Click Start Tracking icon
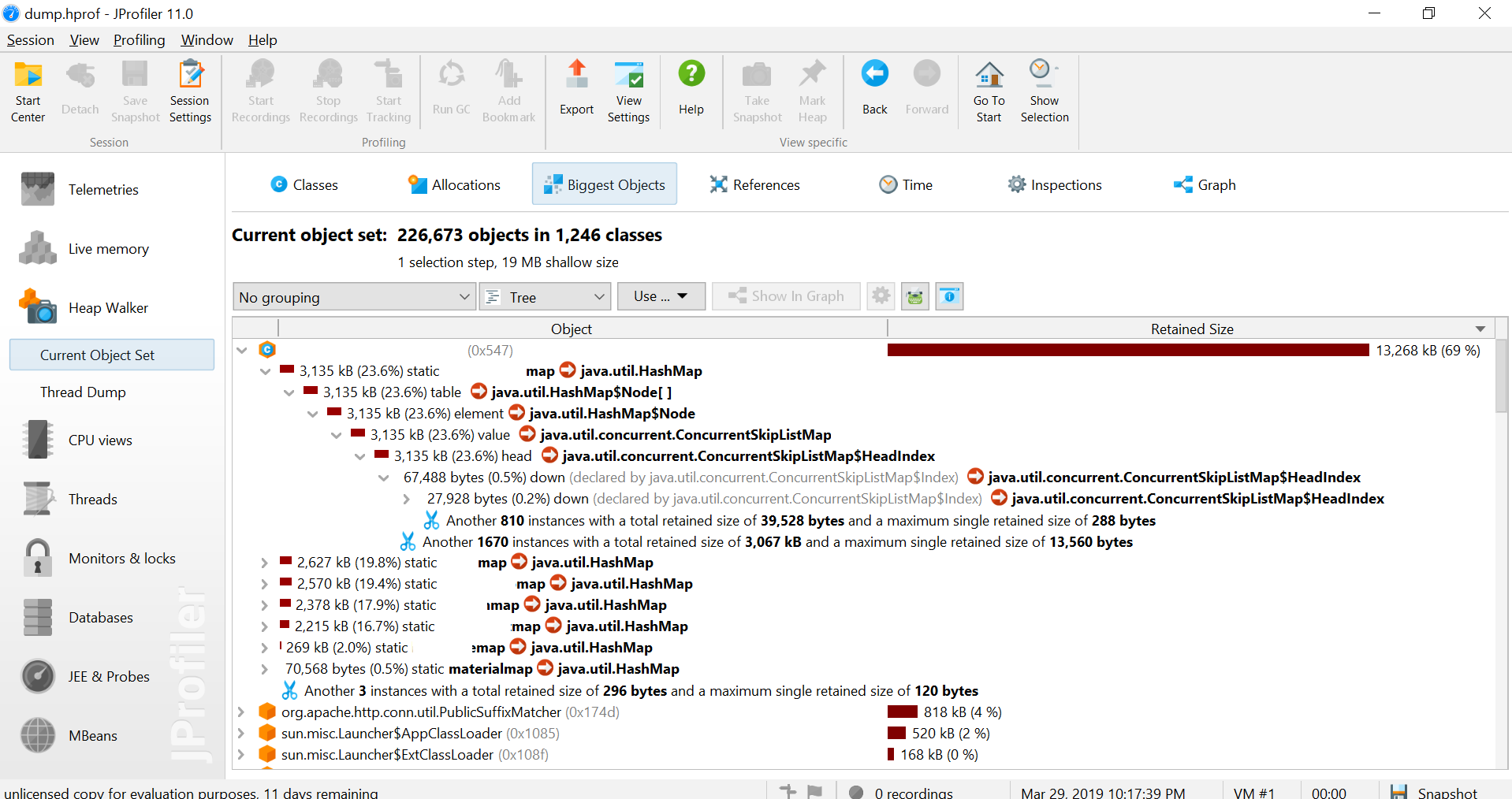The height and width of the screenshot is (799, 1512). tap(389, 91)
